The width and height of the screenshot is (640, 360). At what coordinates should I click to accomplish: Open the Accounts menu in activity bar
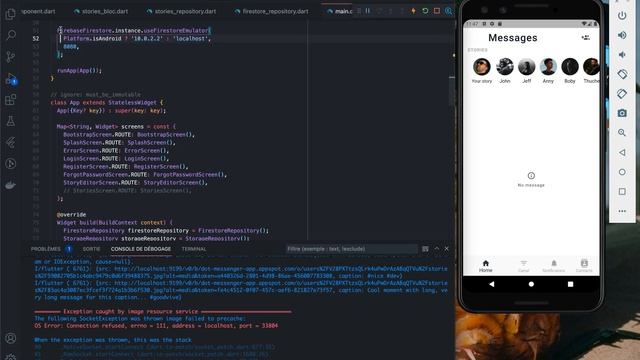tap(11, 338)
